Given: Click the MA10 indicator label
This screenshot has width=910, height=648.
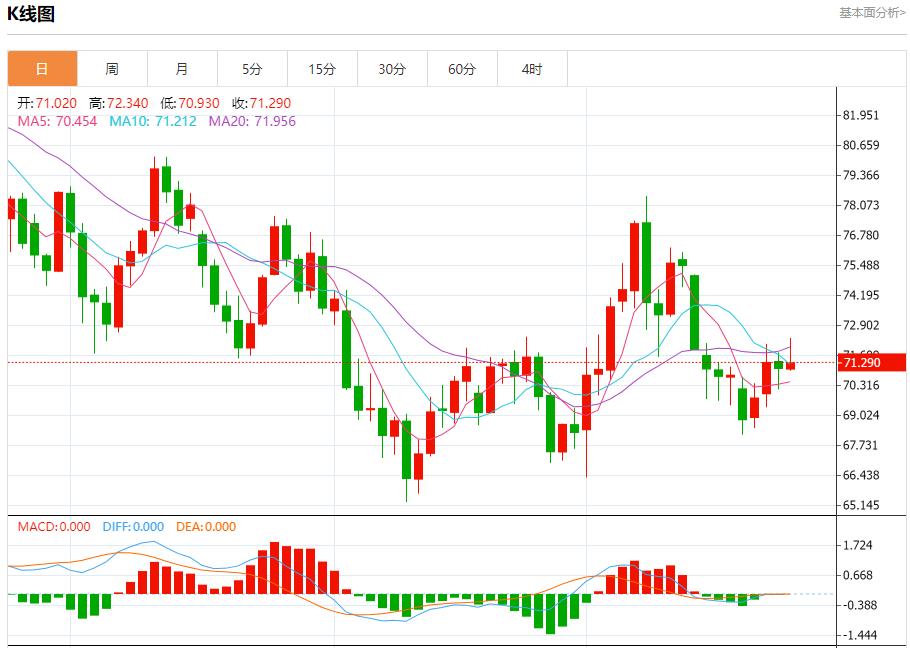Looking at the screenshot, I should [x=152, y=121].
